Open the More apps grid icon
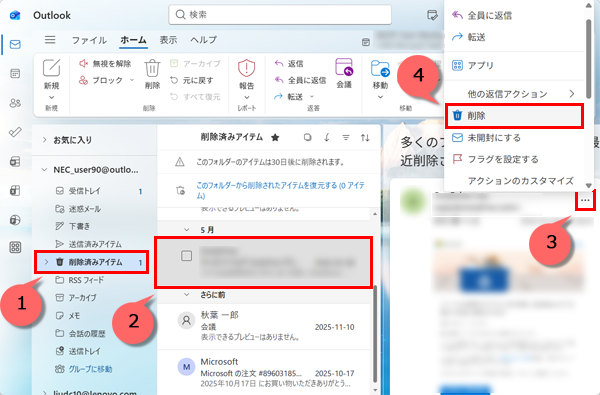Image resolution: width=600 pixels, height=395 pixels. (x=15, y=248)
